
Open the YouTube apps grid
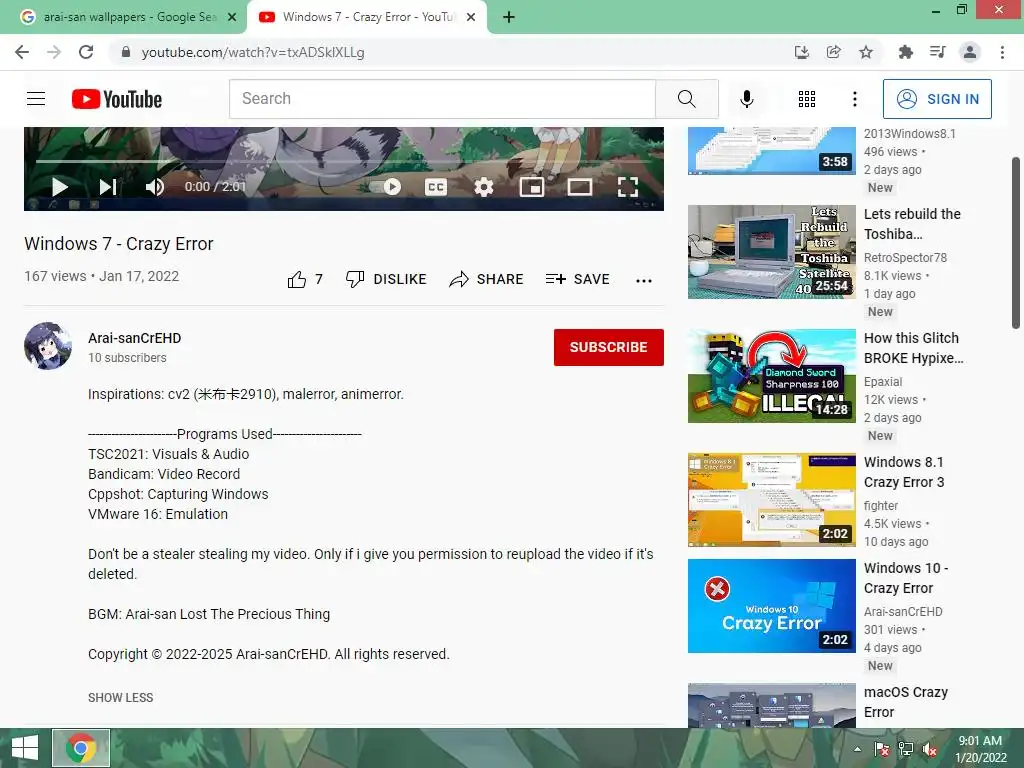(x=807, y=99)
